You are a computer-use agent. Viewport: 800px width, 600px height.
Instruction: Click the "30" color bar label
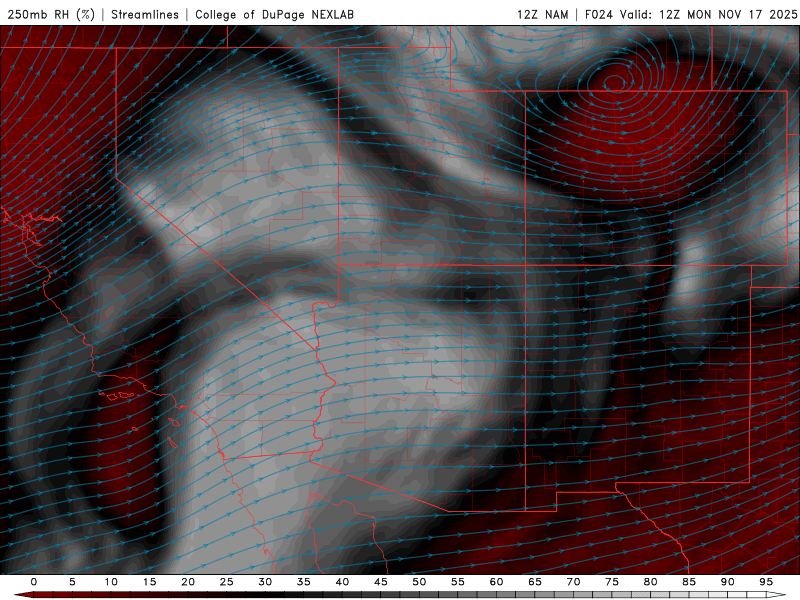coord(265,582)
